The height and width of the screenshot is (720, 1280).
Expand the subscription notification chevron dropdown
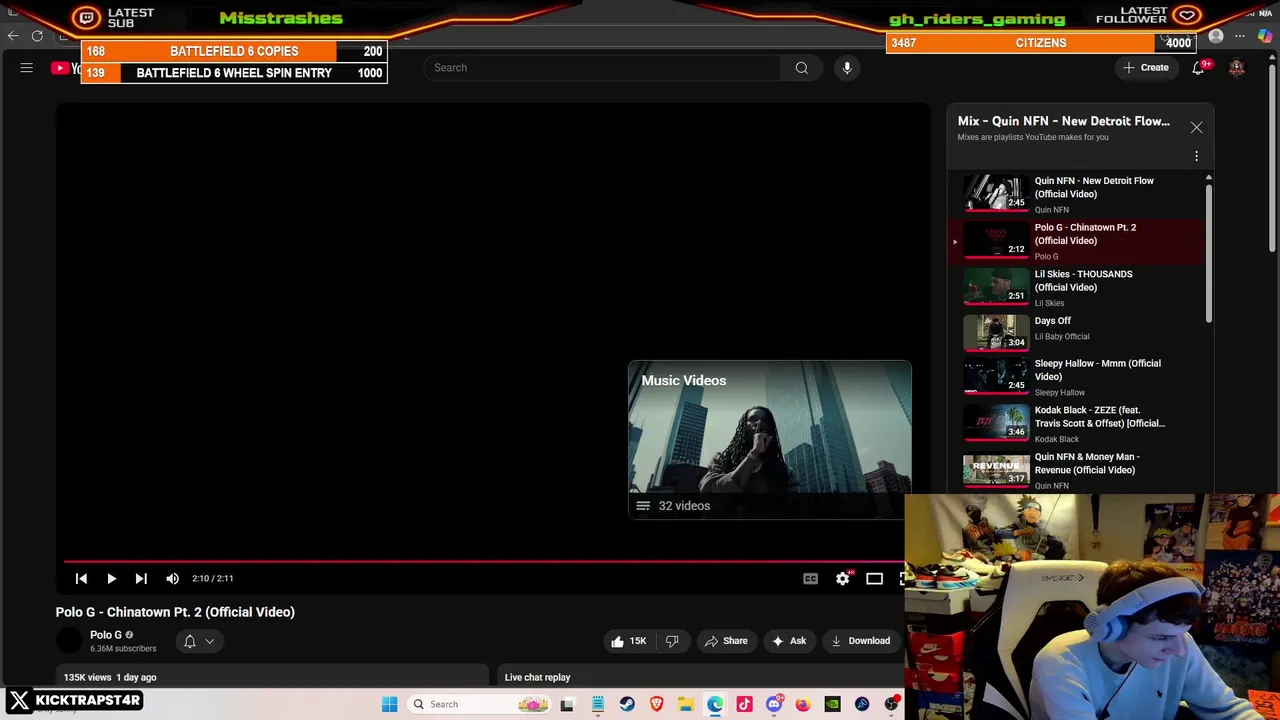click(209, 641)
